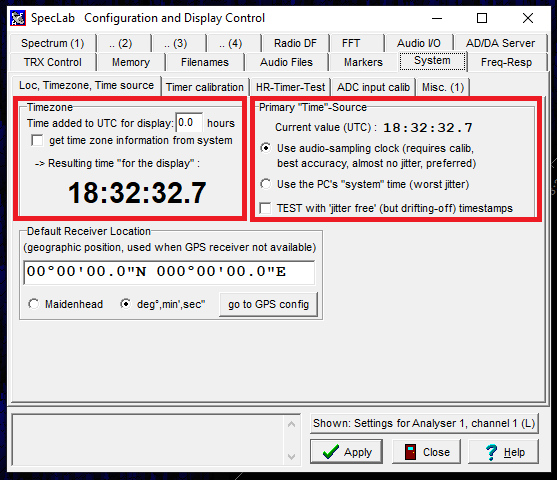
Task: Select Use audio-sampling clock radio button
Action: click(265, 148)
